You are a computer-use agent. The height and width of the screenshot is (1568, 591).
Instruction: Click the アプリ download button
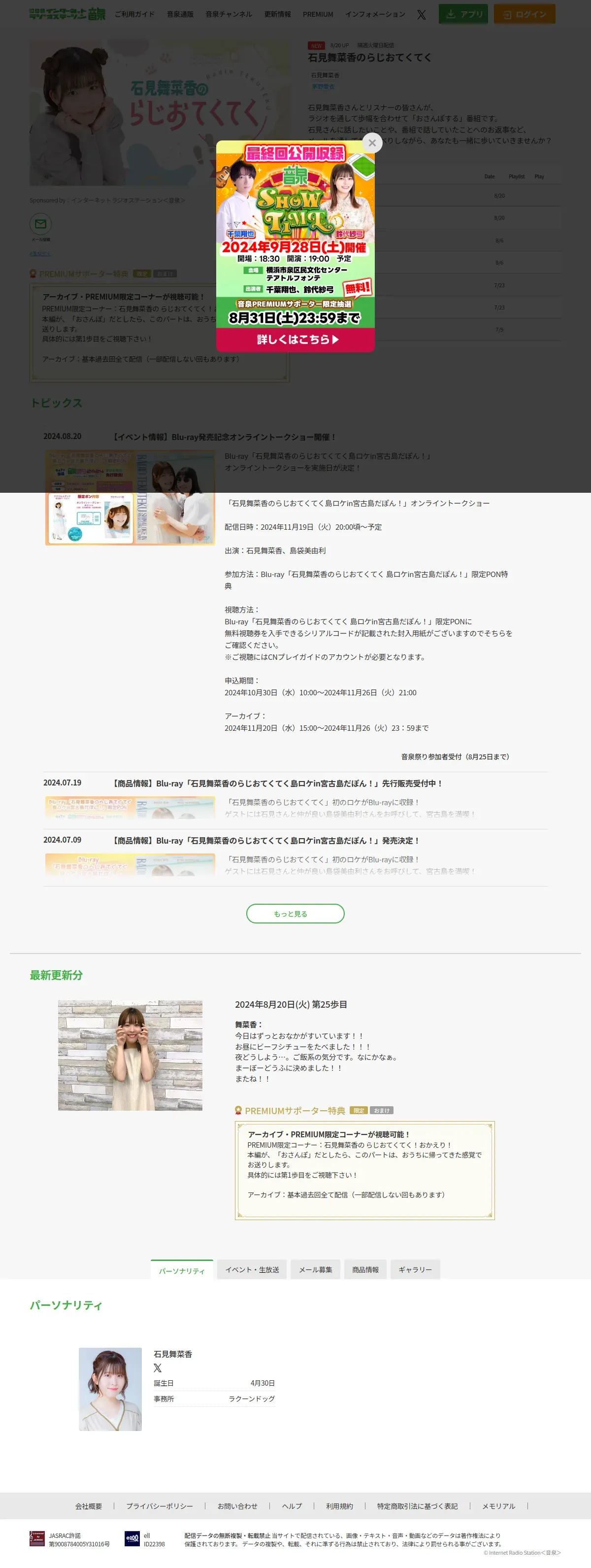[463, 14]
